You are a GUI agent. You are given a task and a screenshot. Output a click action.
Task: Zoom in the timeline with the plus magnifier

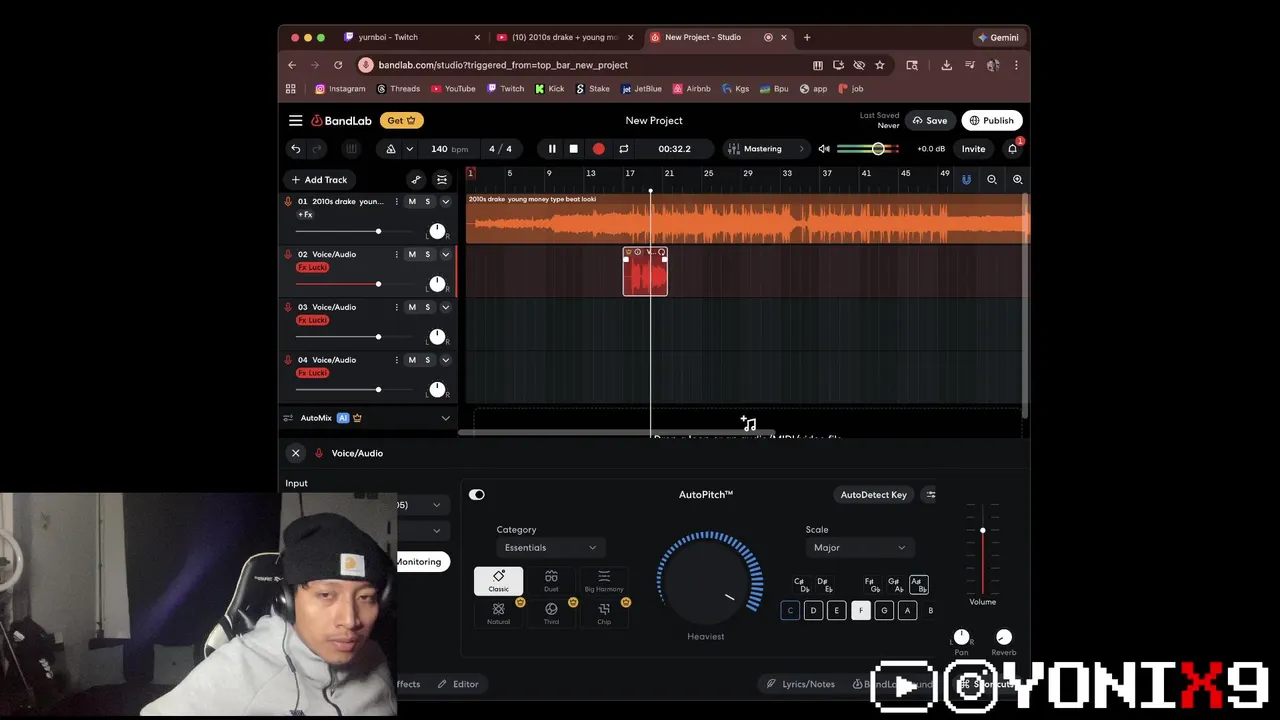pyautogui.click(x=1017, y=179)
